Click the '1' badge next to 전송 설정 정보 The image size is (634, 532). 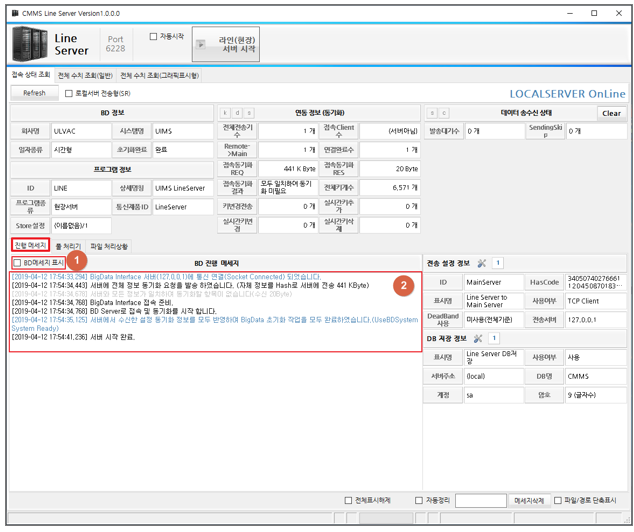coord(498,263)
